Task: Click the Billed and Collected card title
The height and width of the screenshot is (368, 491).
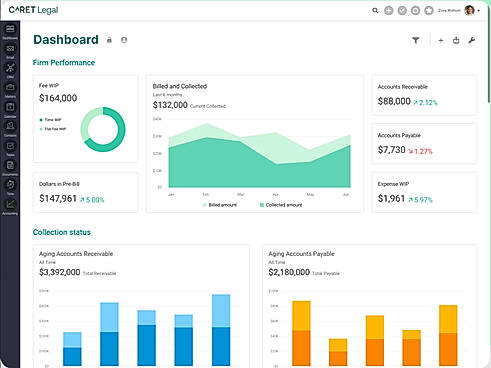Action: 180,86
